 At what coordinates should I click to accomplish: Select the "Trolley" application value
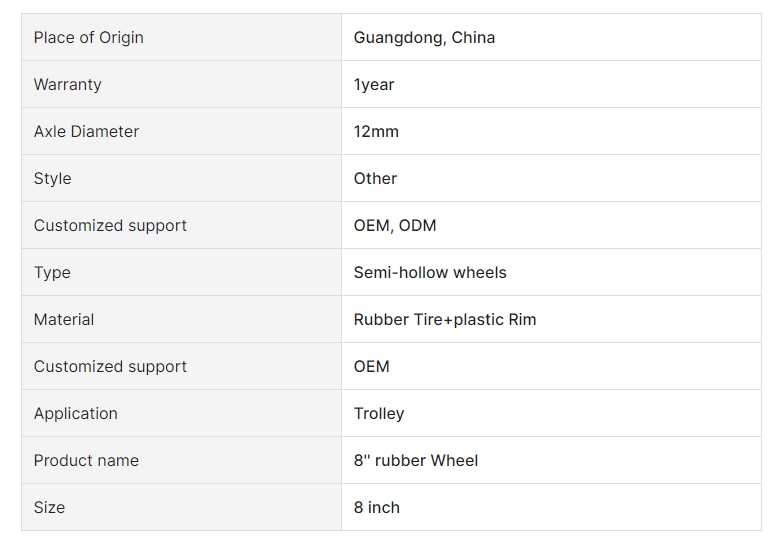coord(379,414)
